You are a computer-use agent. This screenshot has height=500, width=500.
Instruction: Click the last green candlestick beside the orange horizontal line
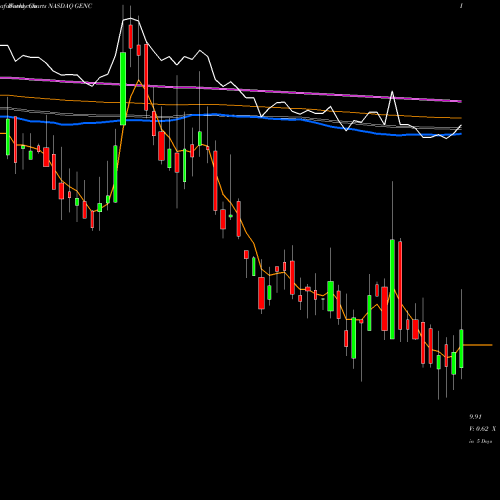pyautogui.click(x=462, y=349)
